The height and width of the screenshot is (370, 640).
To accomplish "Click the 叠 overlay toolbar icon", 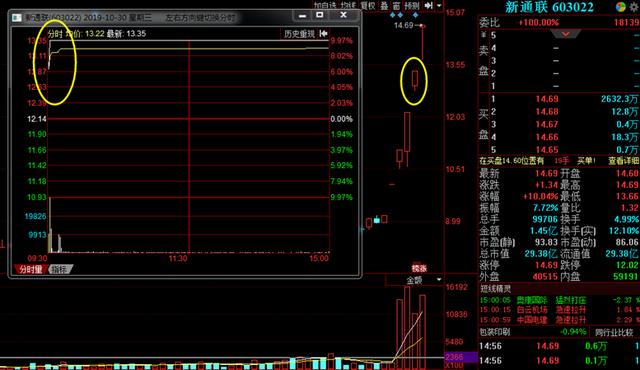I will tap(384, 6).
